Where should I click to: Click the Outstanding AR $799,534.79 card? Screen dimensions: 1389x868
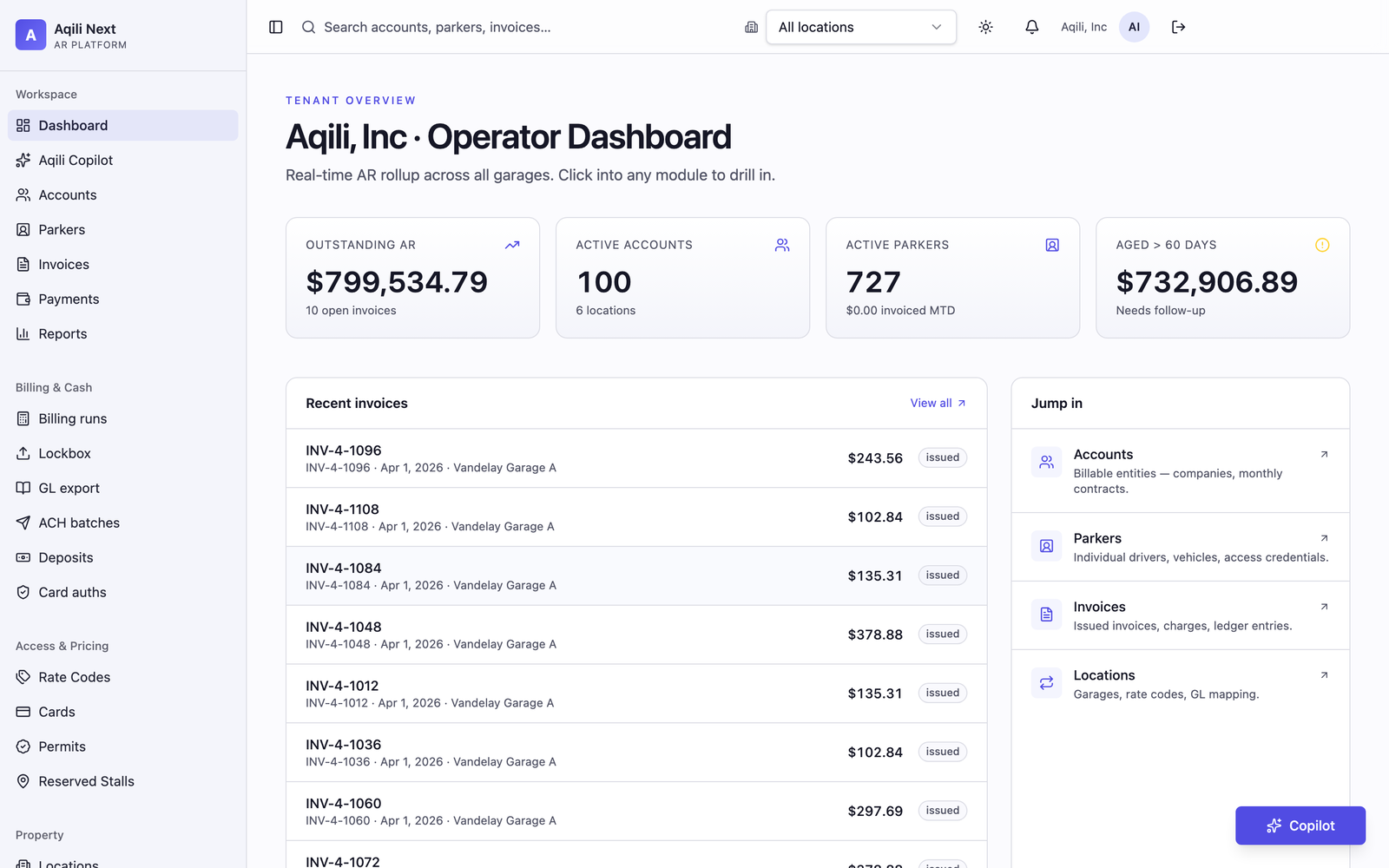(412, 278)
